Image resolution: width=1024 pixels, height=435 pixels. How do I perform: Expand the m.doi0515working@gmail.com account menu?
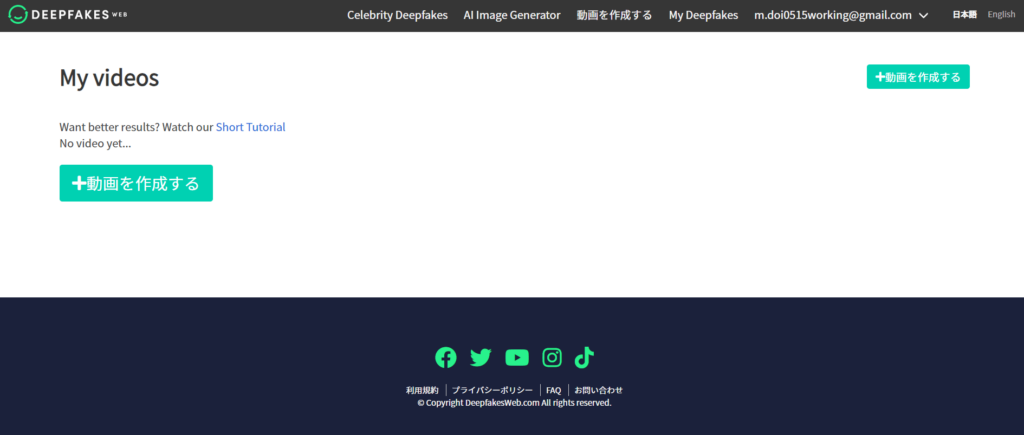pyautogui.click(x=841, y=15)
